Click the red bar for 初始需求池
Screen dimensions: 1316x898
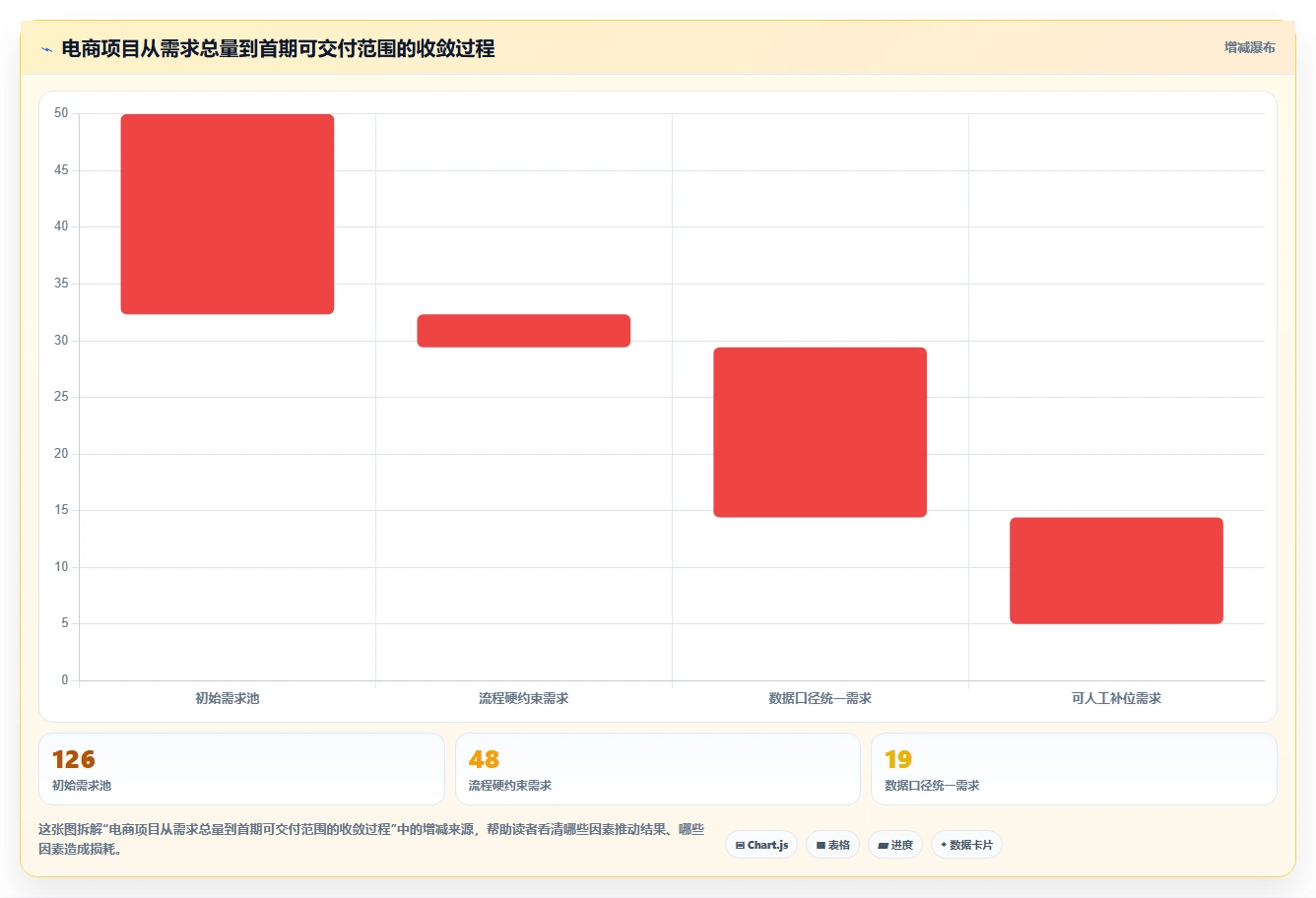[x=228, y=215]
